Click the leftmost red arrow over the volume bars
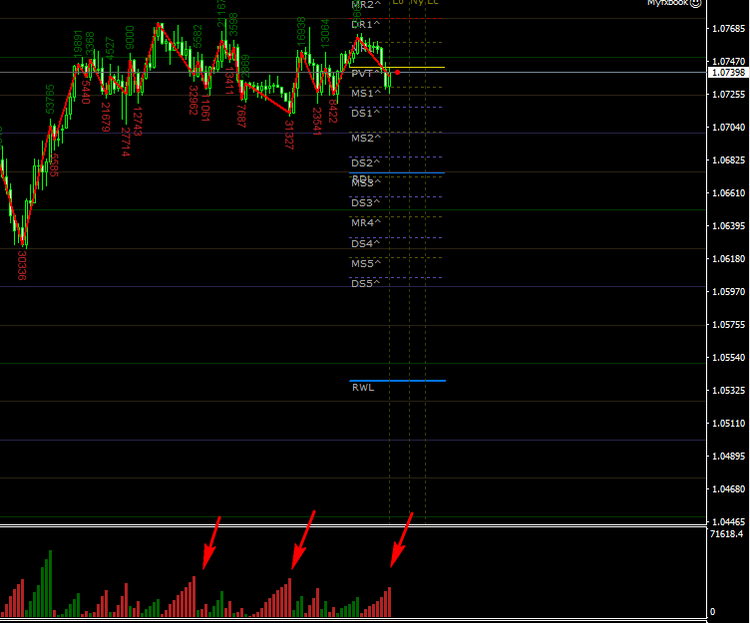Image resolution: width=750 pixels, height=623 pixels. 210,542
